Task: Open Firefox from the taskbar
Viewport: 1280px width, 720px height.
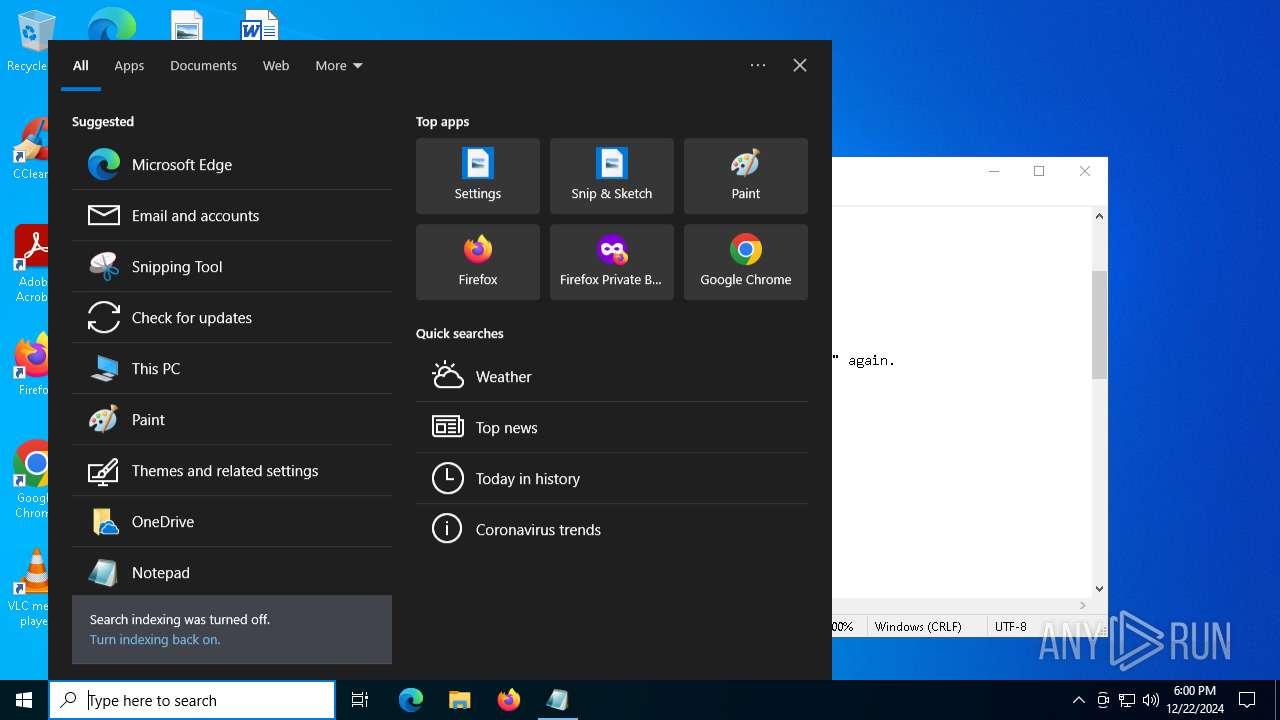Action: 508,700
